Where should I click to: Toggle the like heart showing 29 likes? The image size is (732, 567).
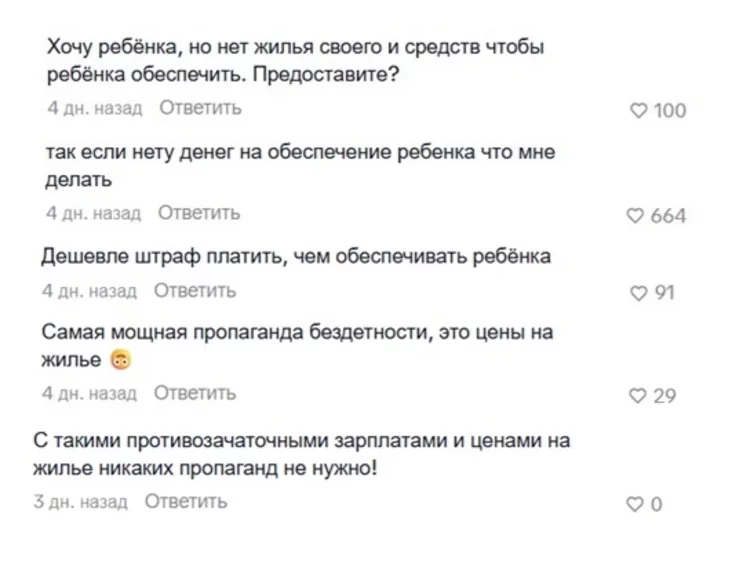tap(638, 396)
